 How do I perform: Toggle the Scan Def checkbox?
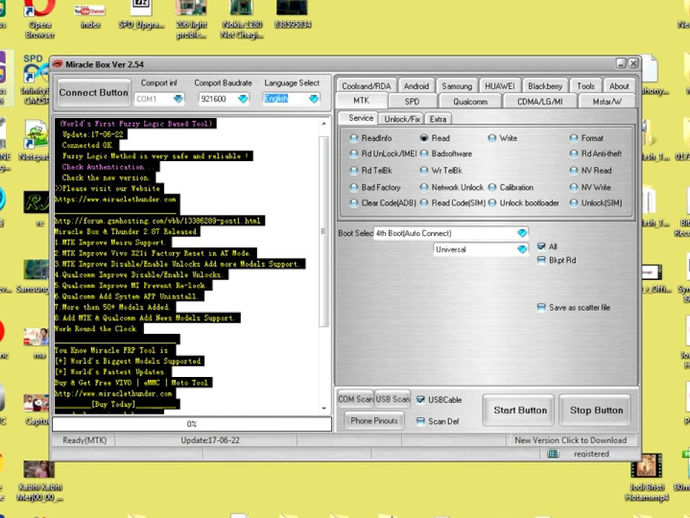click(421, 421)
